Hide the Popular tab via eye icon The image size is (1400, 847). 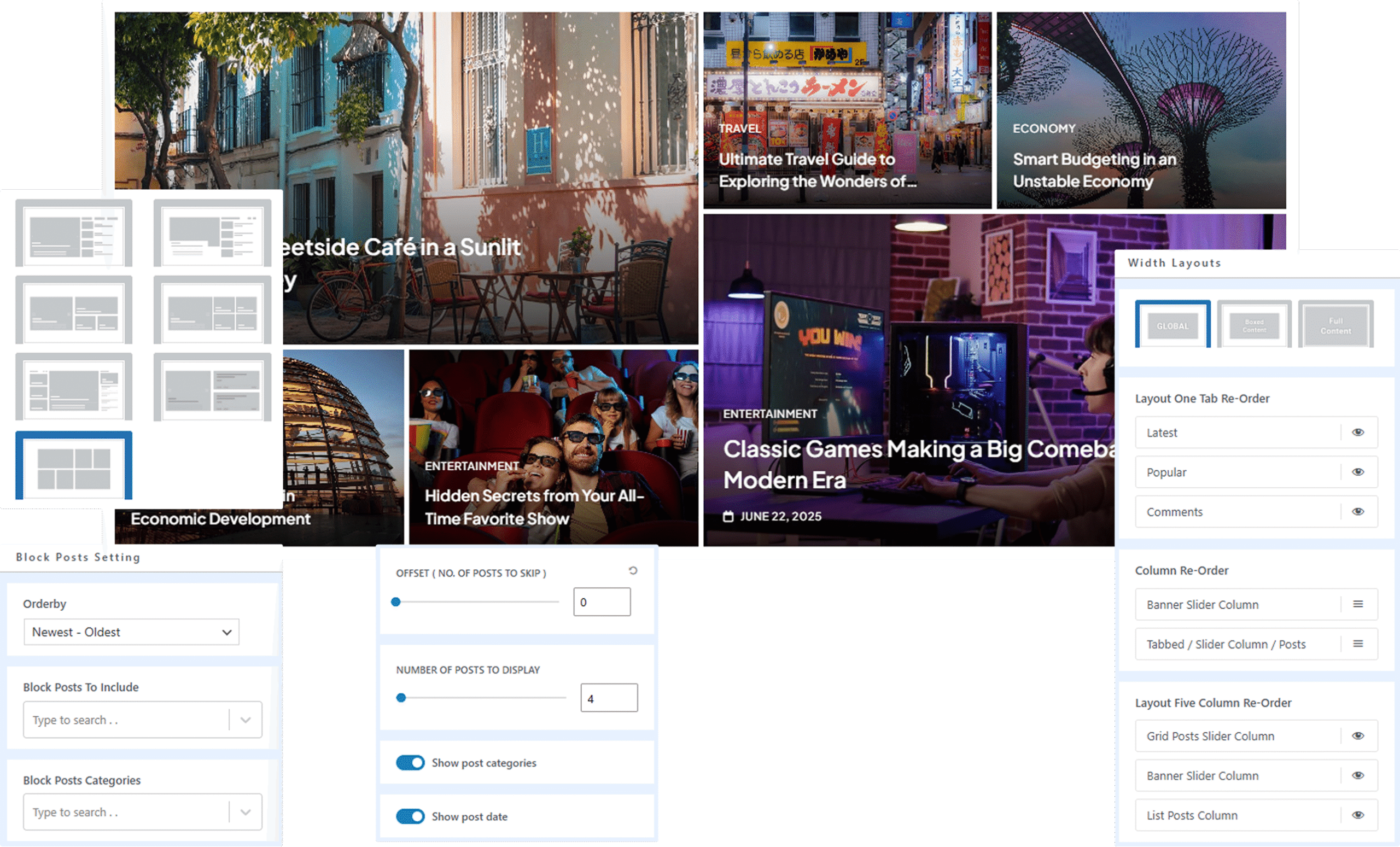[x=1358, y=472]
